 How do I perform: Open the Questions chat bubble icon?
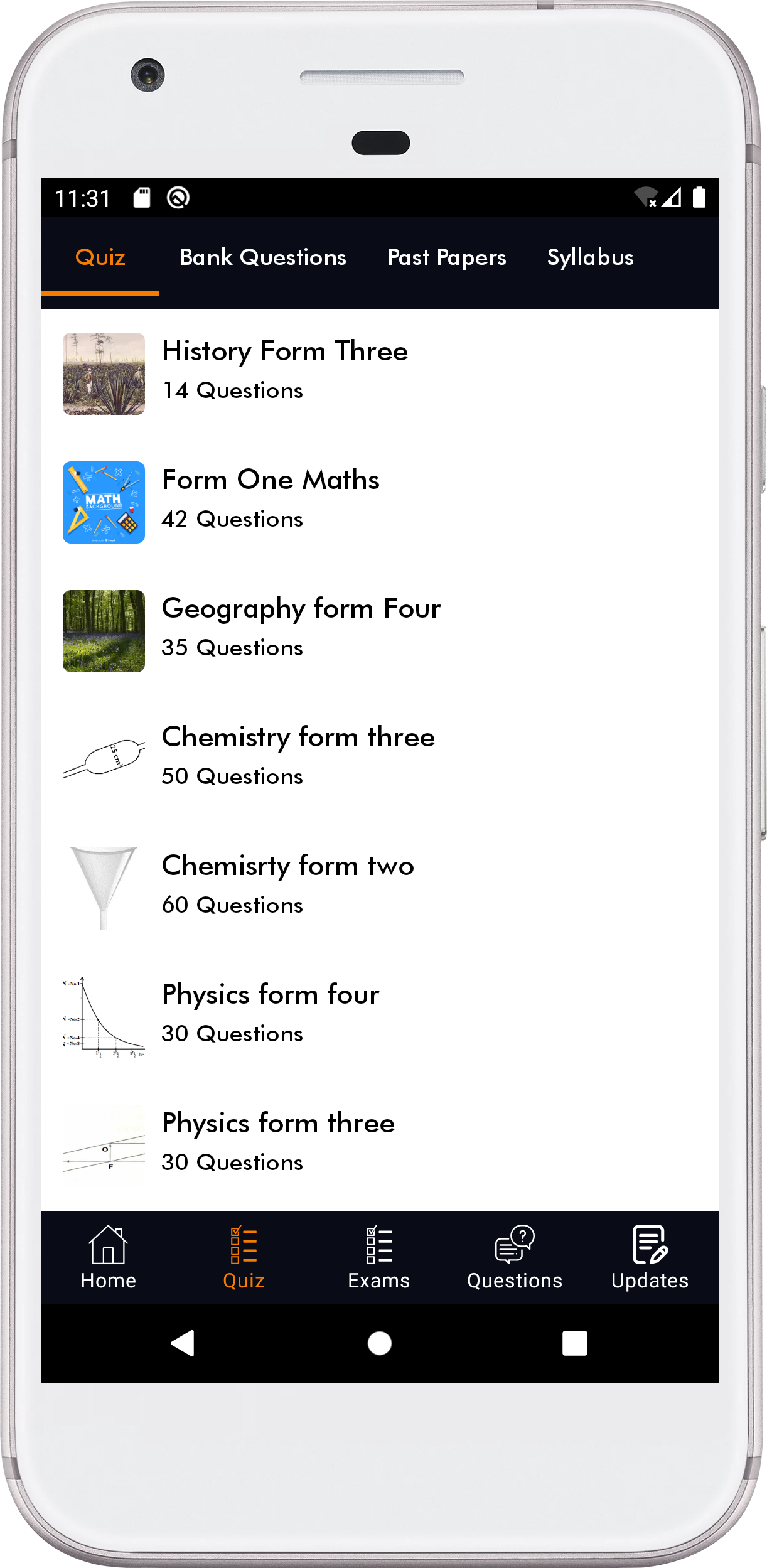[515, 1244]
